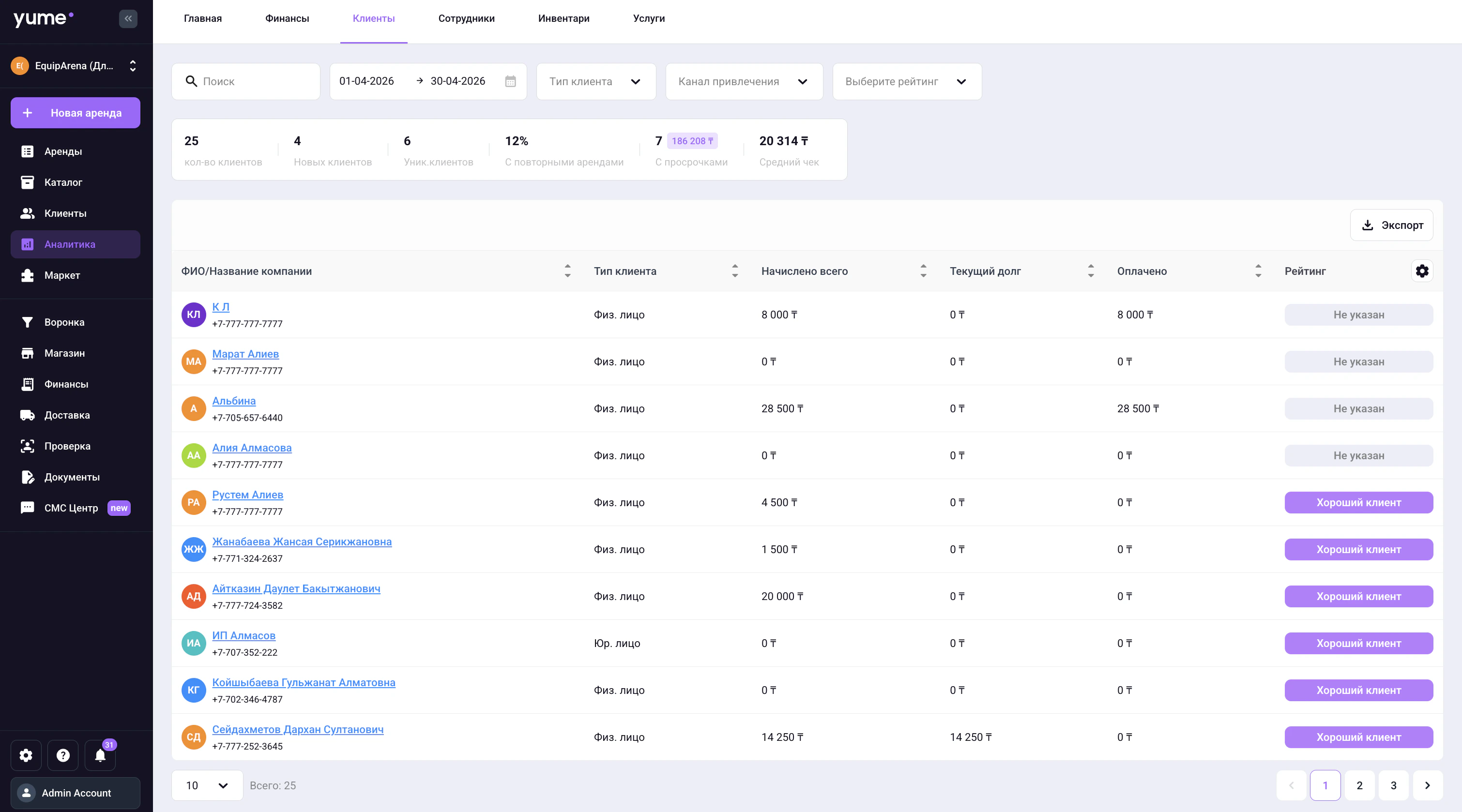Open sidebar settings gear icon
Image resolution: width=1462 pixels, height=812 pixels.
coord(26,755)
